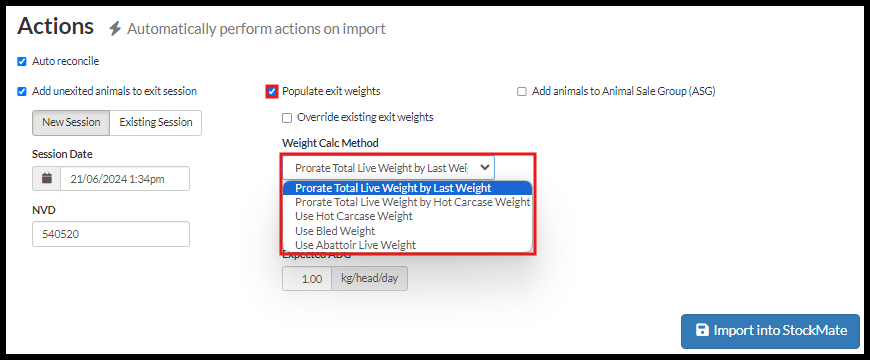Focus the NVD field showing 540520

pyautogui.click(x=111, y=234)
